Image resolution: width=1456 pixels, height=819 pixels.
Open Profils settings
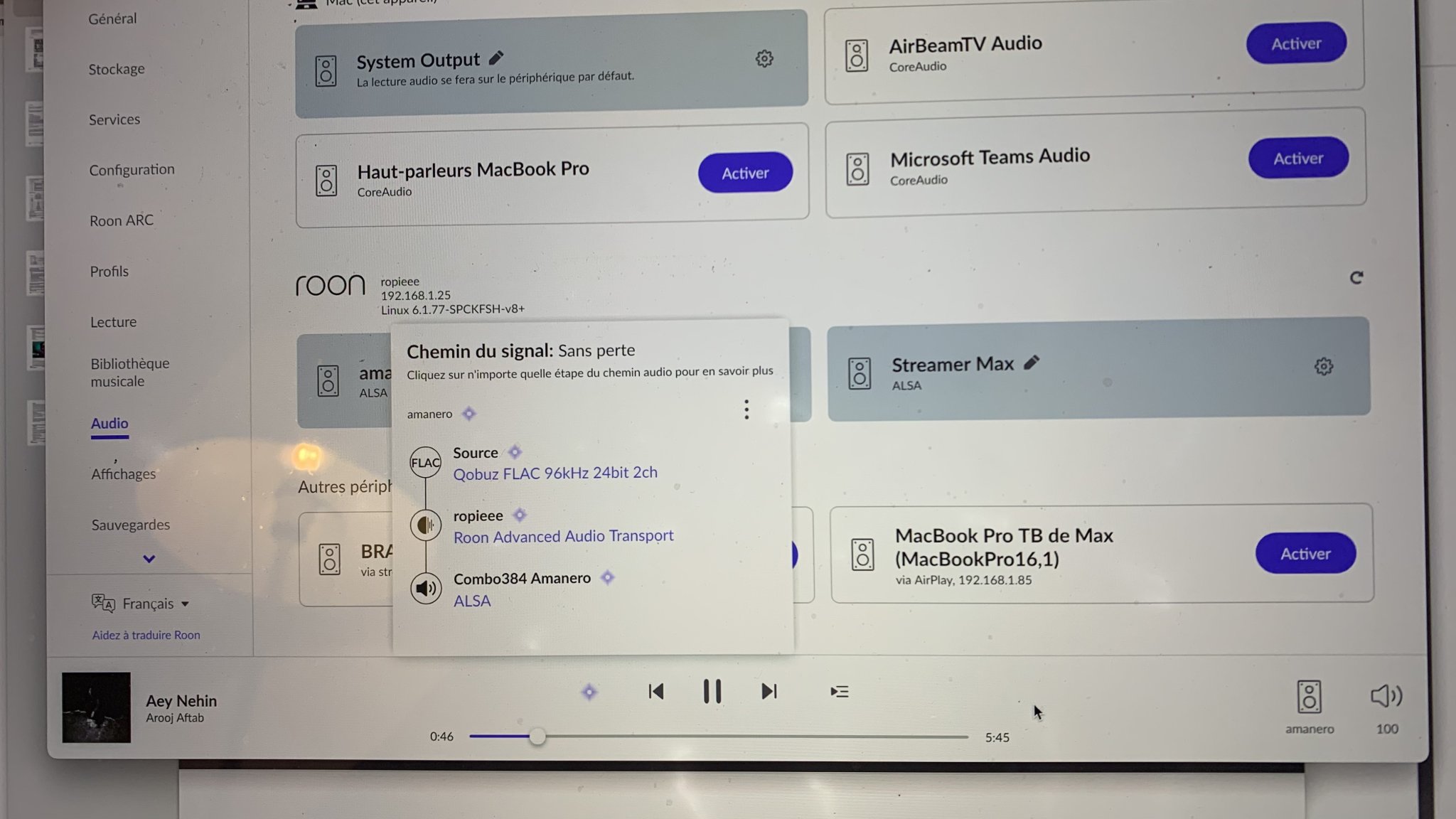[109, 272]
